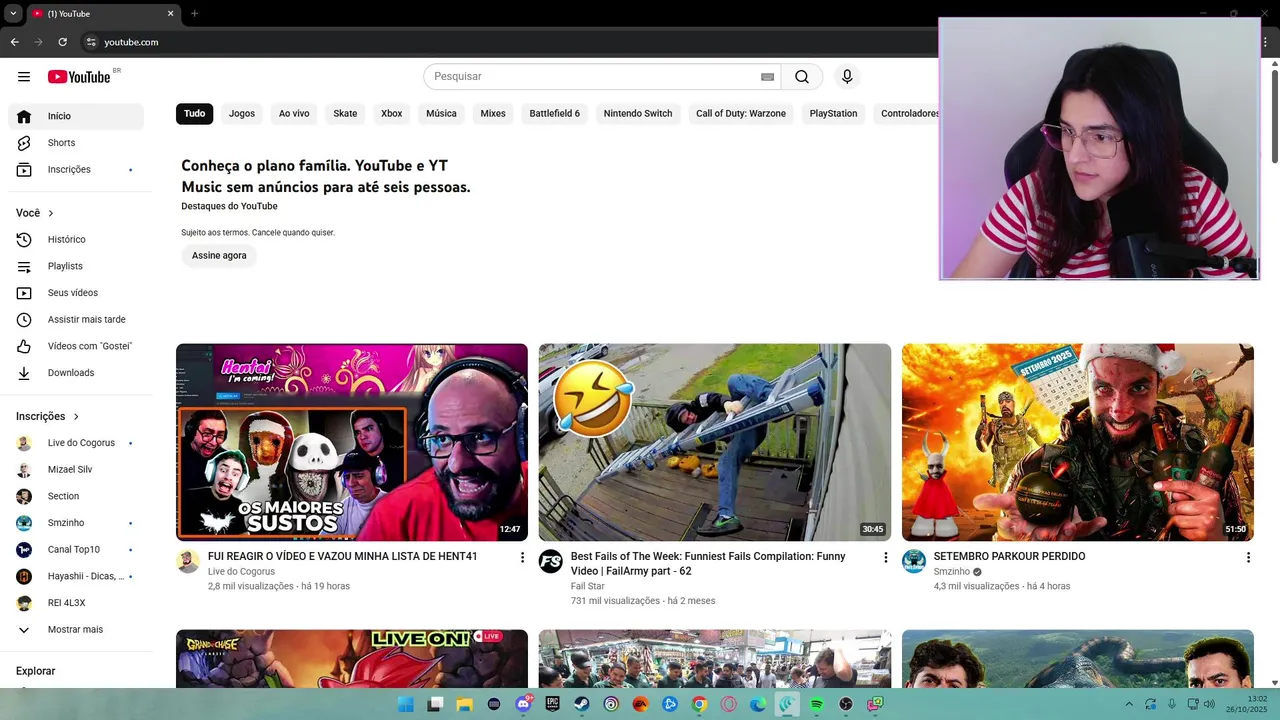Screen dimensions: 1280x720
Task: Select the Skate filter chip
Action: [x=345, y=114]
